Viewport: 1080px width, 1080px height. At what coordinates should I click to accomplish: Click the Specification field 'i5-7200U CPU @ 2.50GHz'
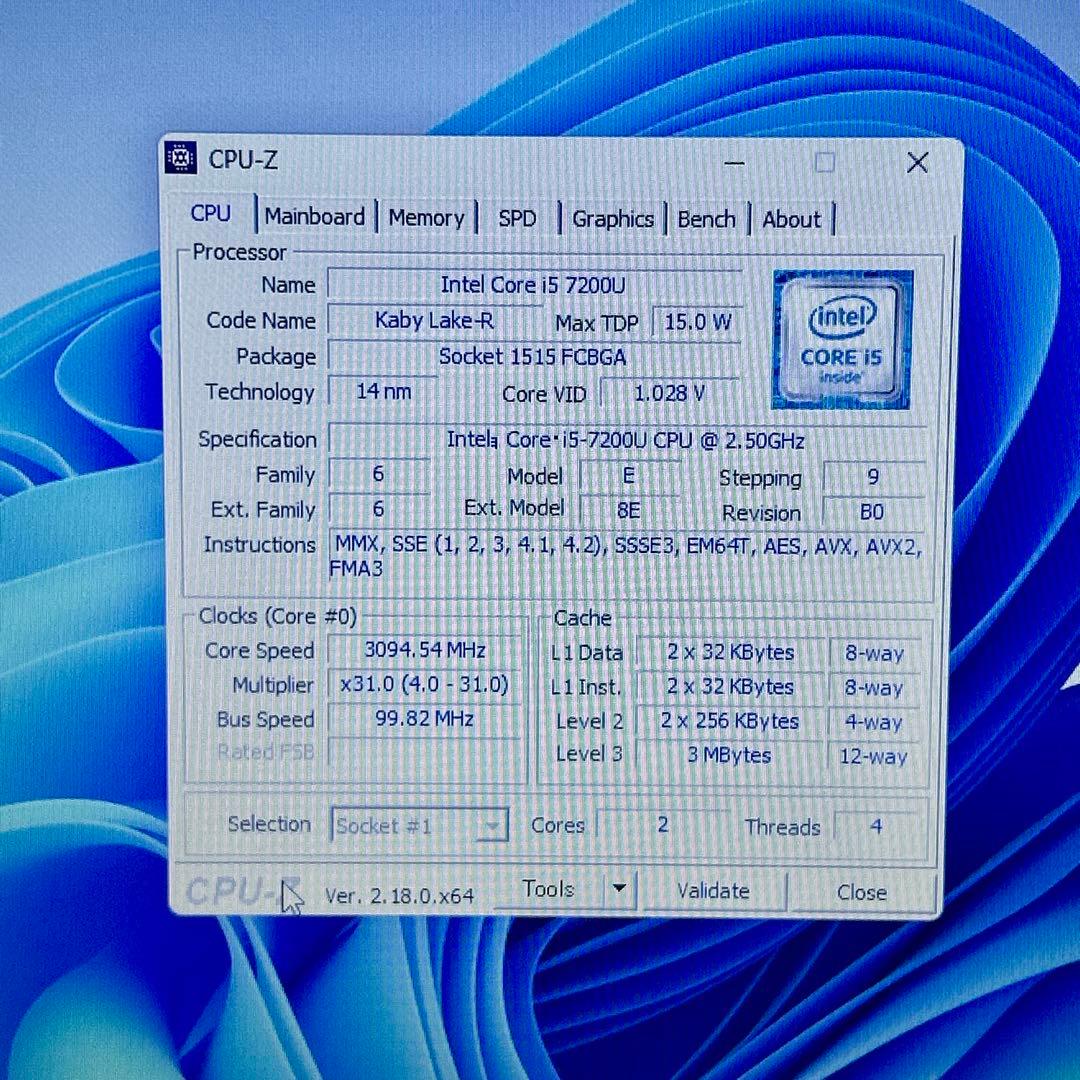626,439
